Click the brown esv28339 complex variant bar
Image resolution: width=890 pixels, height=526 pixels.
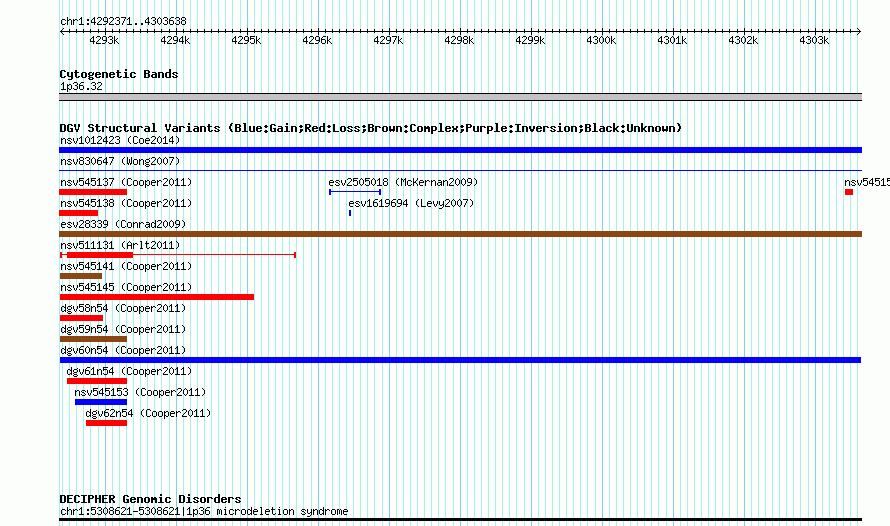[460, 234]
